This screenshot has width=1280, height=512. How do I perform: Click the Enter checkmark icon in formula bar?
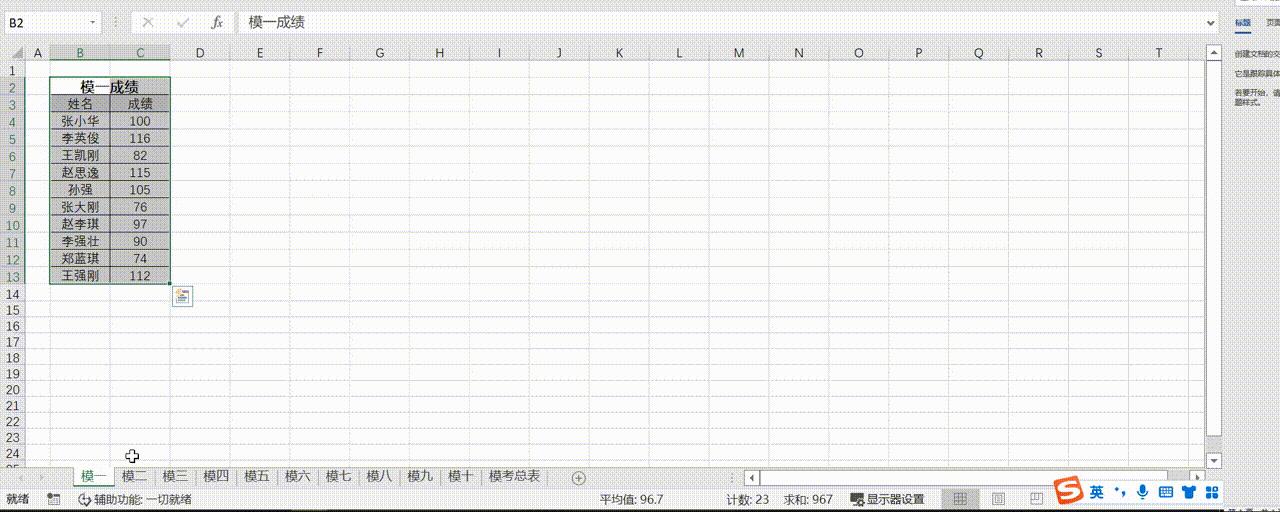click(x=183, y=21)
